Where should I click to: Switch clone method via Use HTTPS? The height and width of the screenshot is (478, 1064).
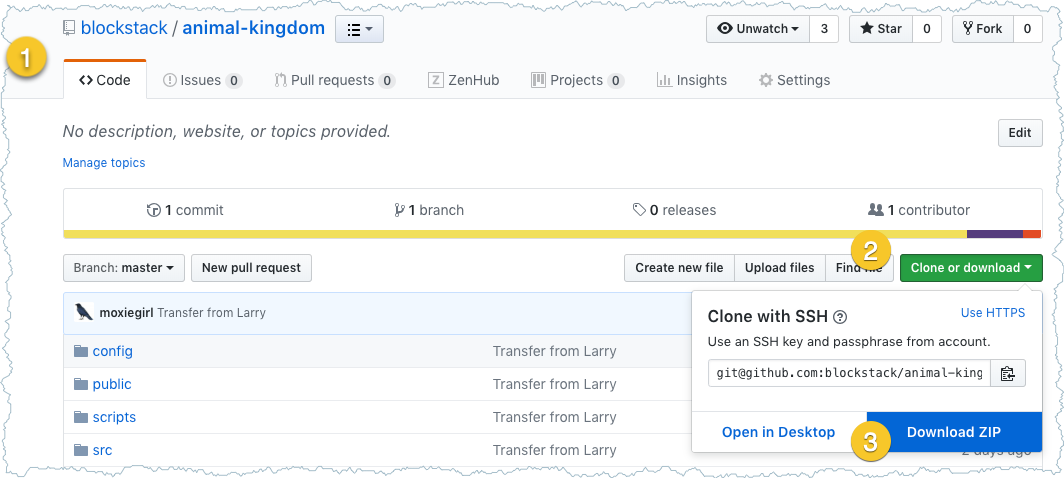[x=992, y=313]
